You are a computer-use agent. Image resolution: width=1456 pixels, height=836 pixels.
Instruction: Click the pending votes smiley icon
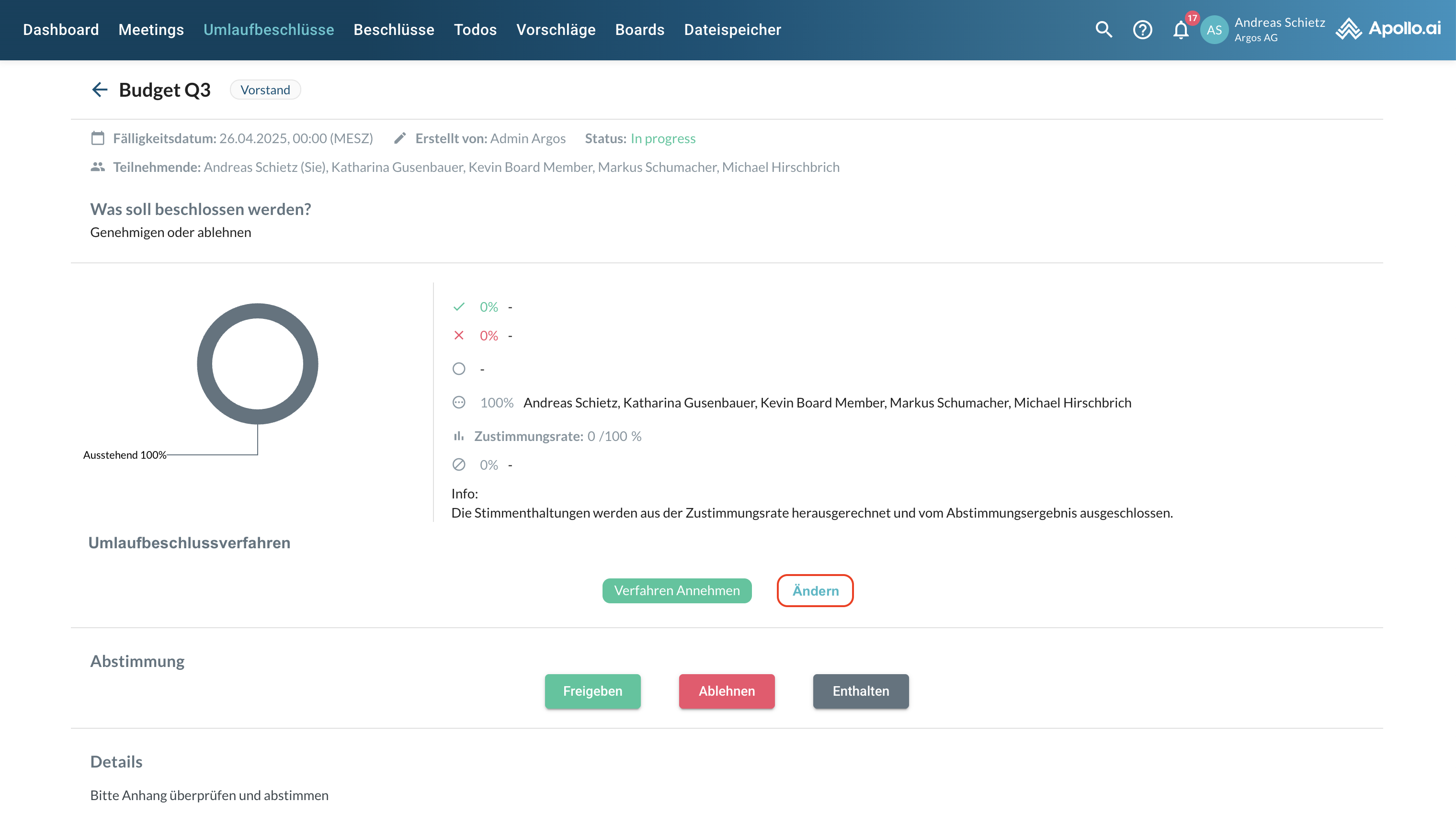click(x=458, y=403)
